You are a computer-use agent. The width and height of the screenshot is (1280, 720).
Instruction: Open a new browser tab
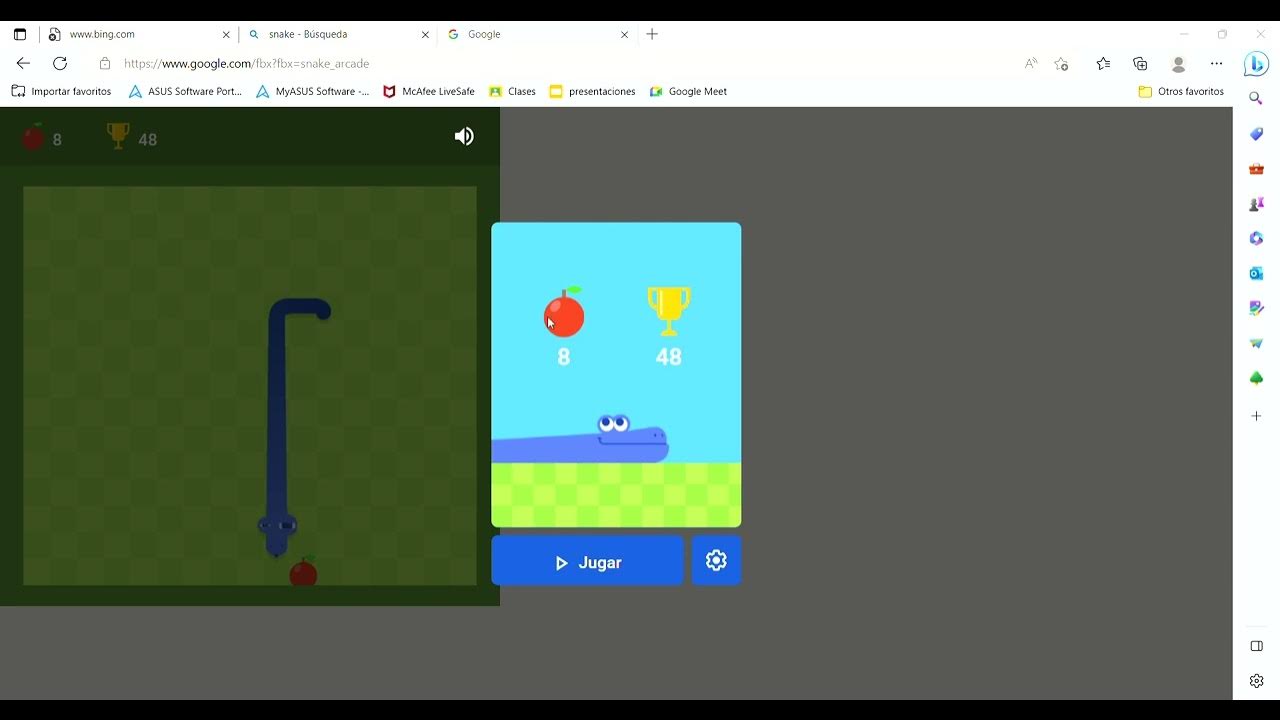click(652, 34)
